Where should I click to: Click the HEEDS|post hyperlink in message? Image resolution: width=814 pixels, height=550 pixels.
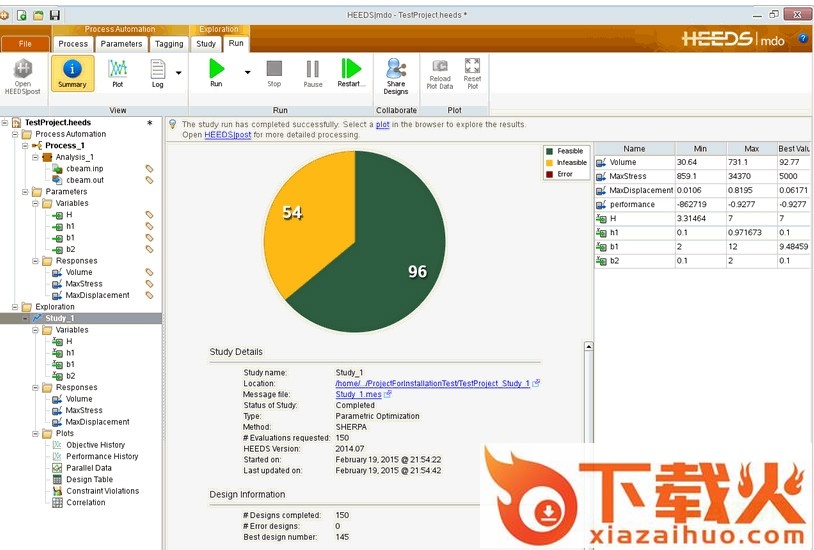[227, 134]
